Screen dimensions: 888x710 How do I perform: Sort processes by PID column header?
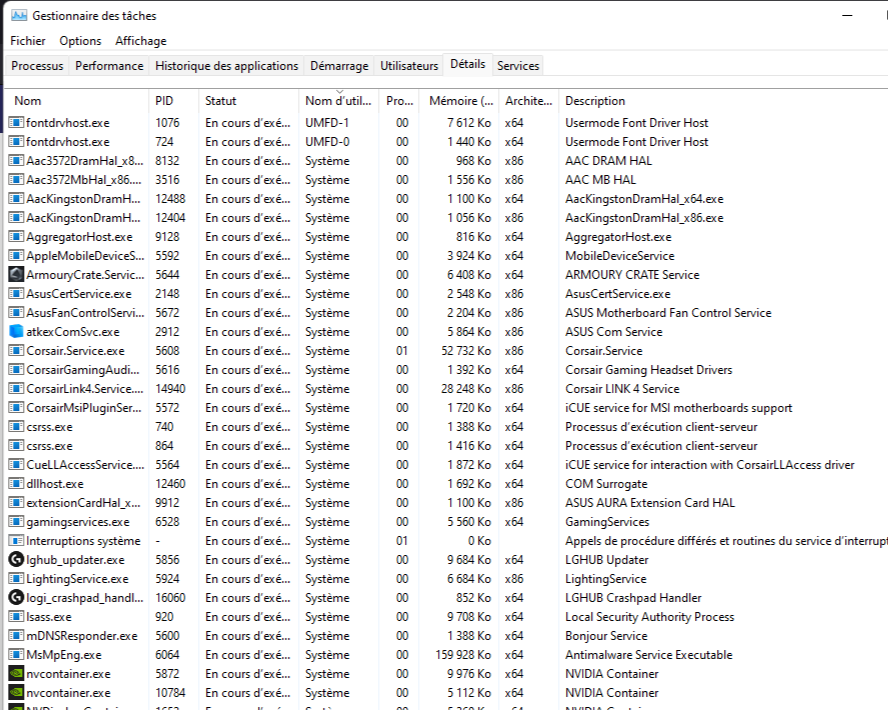(164, 101)
